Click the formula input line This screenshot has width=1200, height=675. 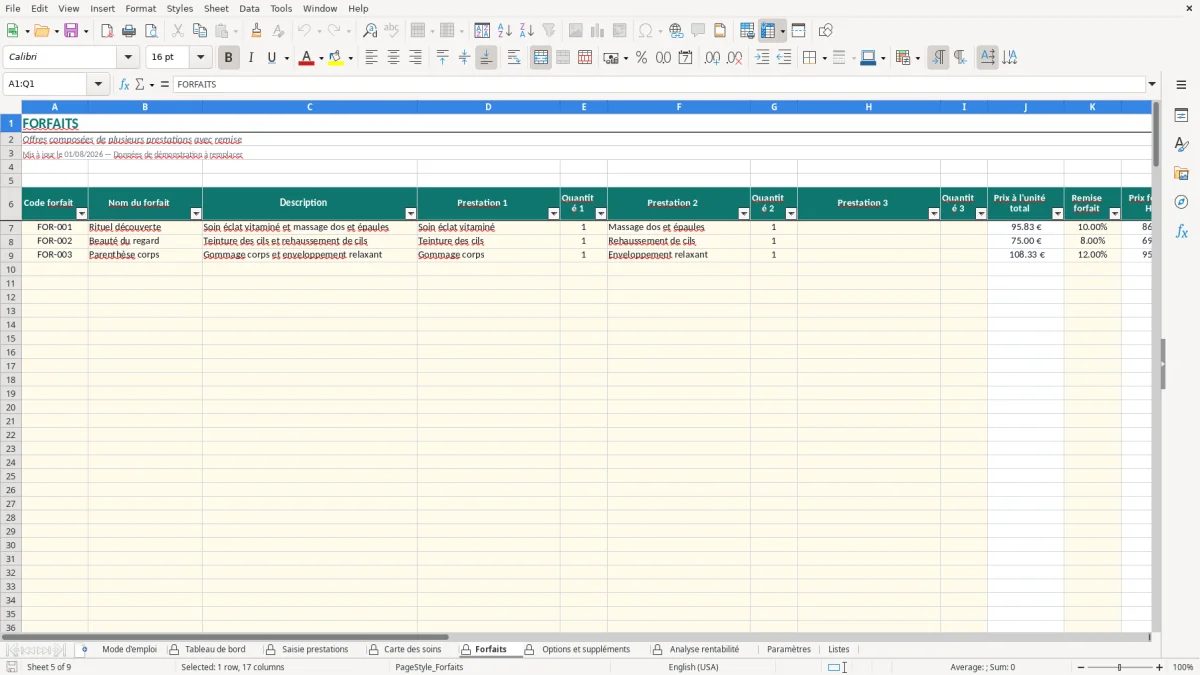click(659, 85)
